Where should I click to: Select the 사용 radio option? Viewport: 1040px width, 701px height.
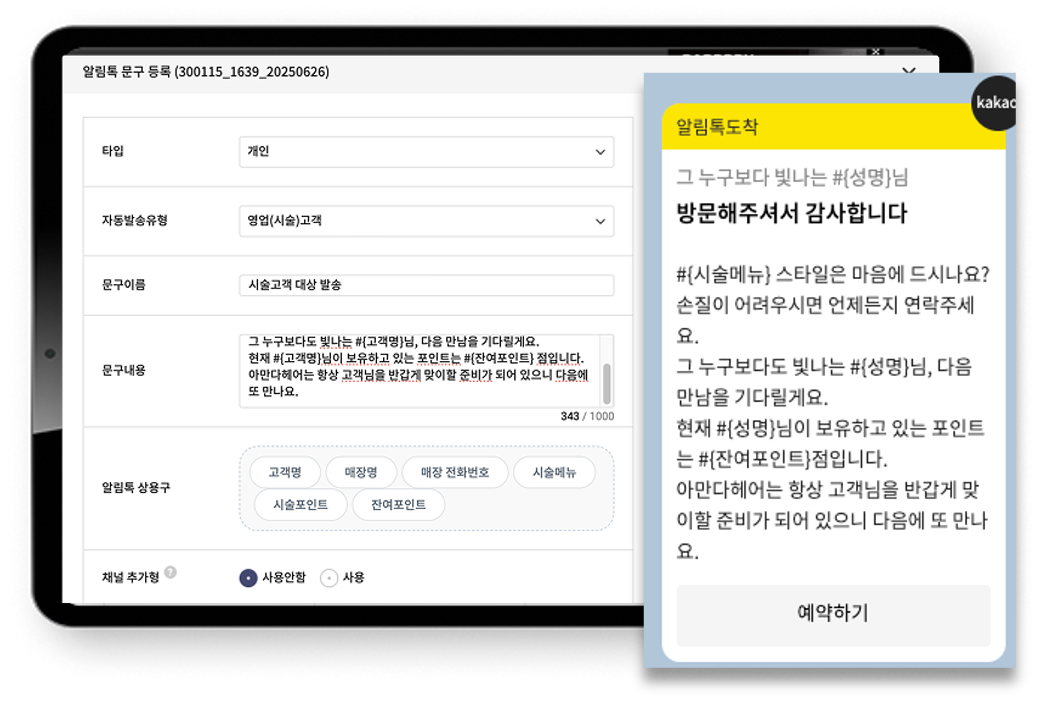(x=329, y=578)
